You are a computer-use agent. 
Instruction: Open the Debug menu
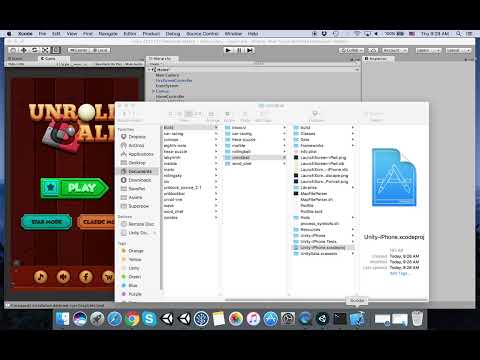tap(173, 34)
